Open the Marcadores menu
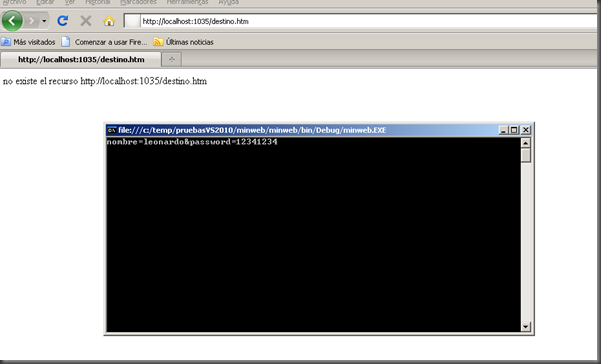This screenshot has height=364, width=601. [x=138, y=2]
